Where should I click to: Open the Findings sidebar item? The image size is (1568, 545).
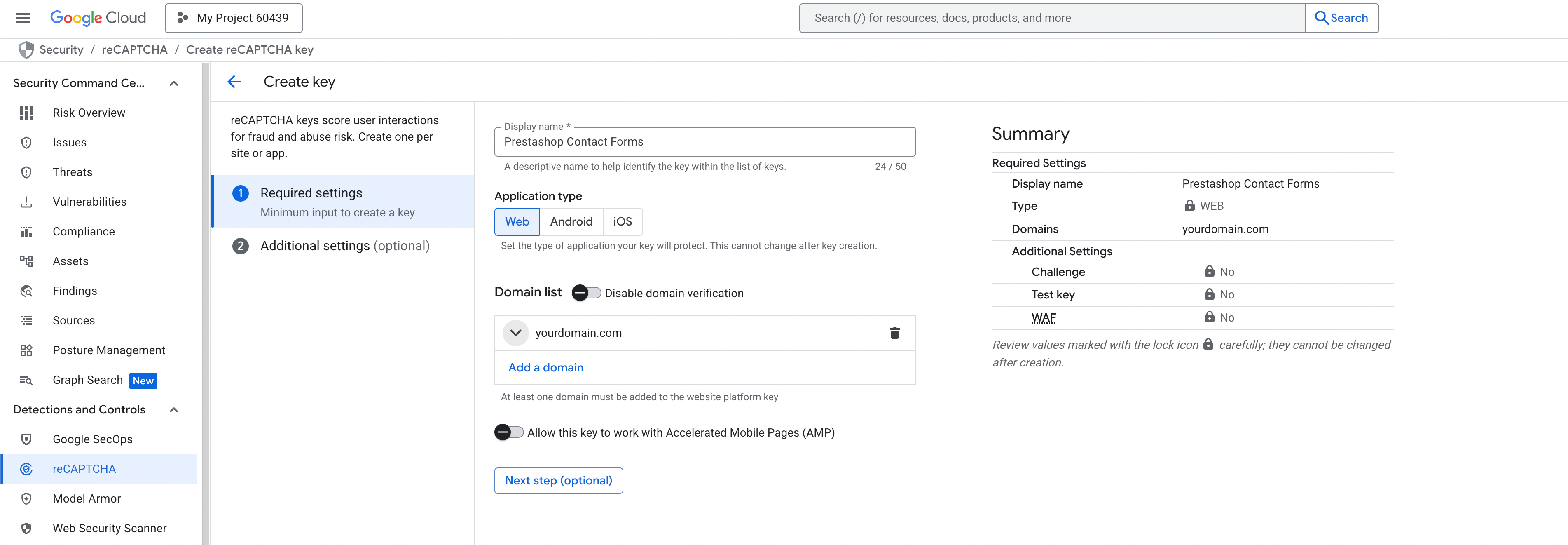point(74,291)
